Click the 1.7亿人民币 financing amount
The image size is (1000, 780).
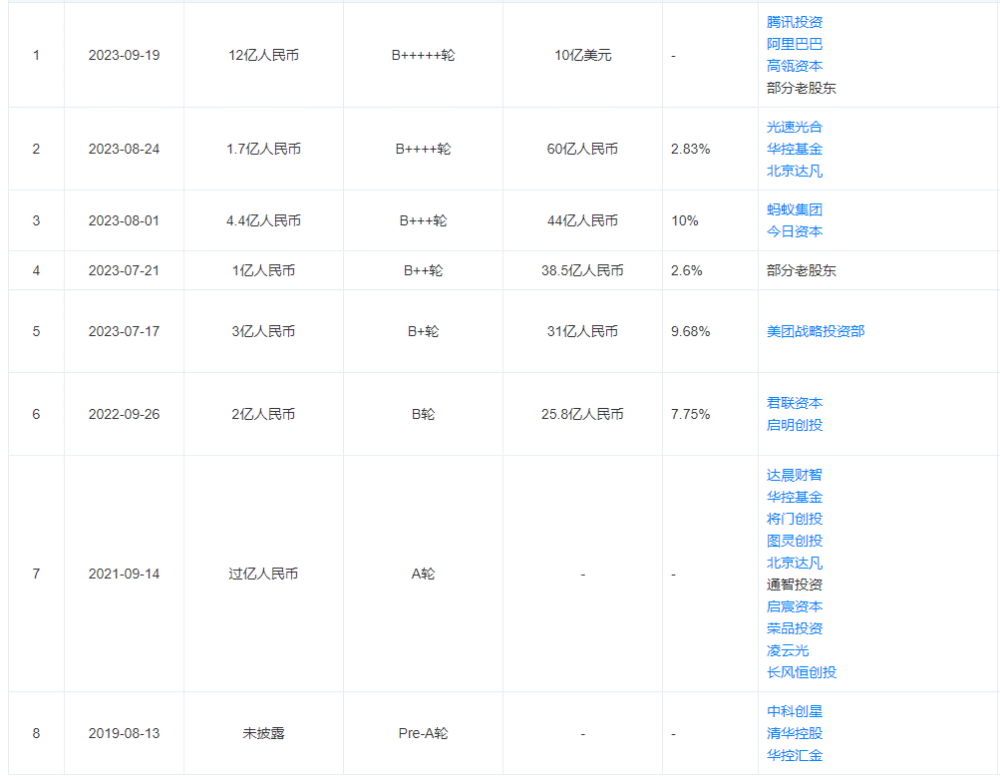[263, 149]
